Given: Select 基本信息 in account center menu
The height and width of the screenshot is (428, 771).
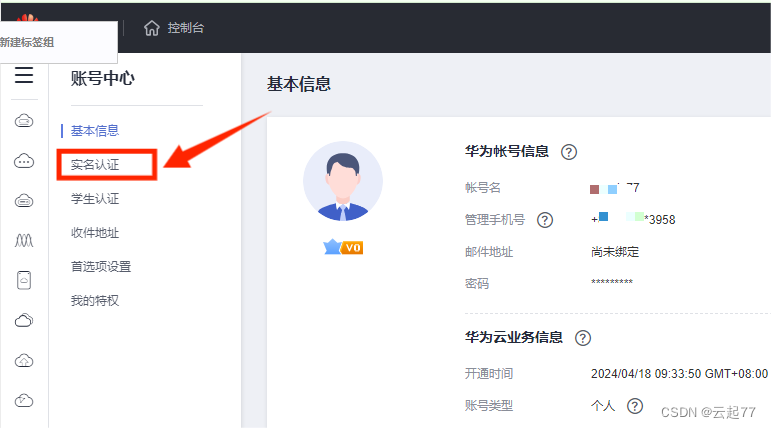Looking at the screenshot, I should [x=95, y=131].
